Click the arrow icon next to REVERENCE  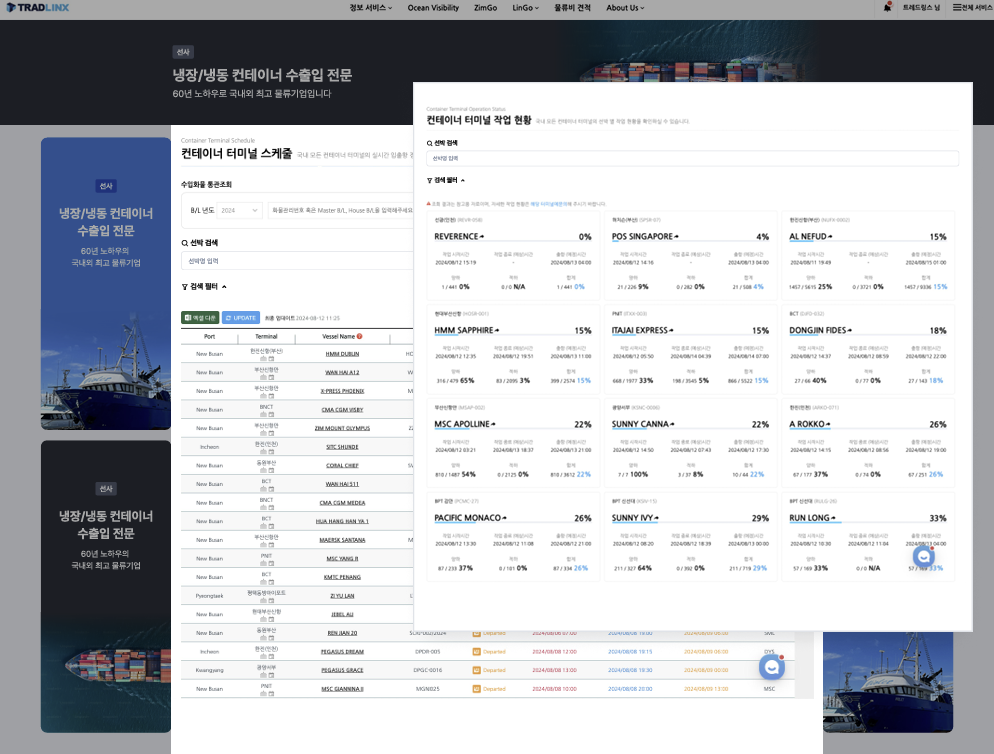[482, 237]
